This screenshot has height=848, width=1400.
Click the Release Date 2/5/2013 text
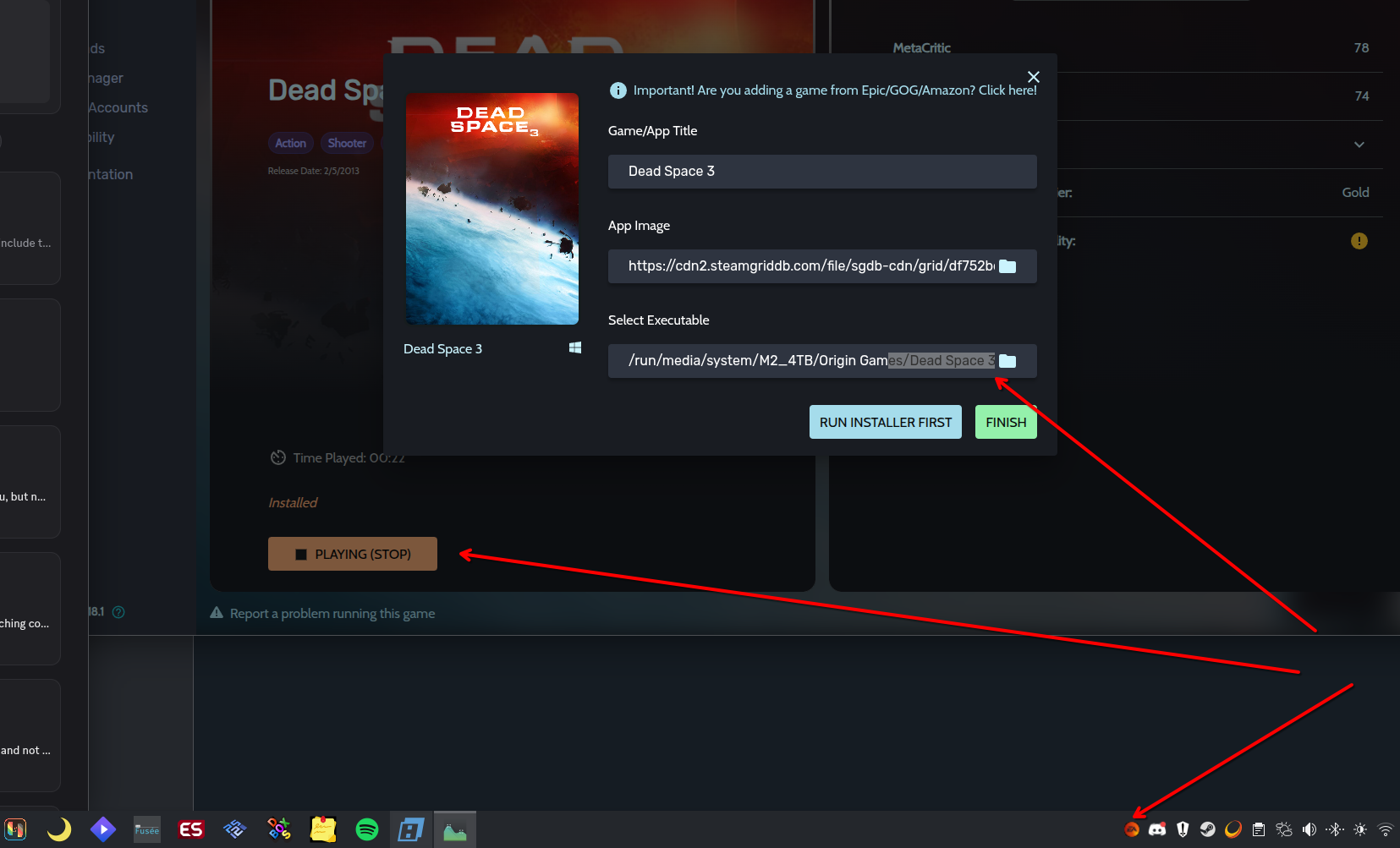(x=314, y=171)
